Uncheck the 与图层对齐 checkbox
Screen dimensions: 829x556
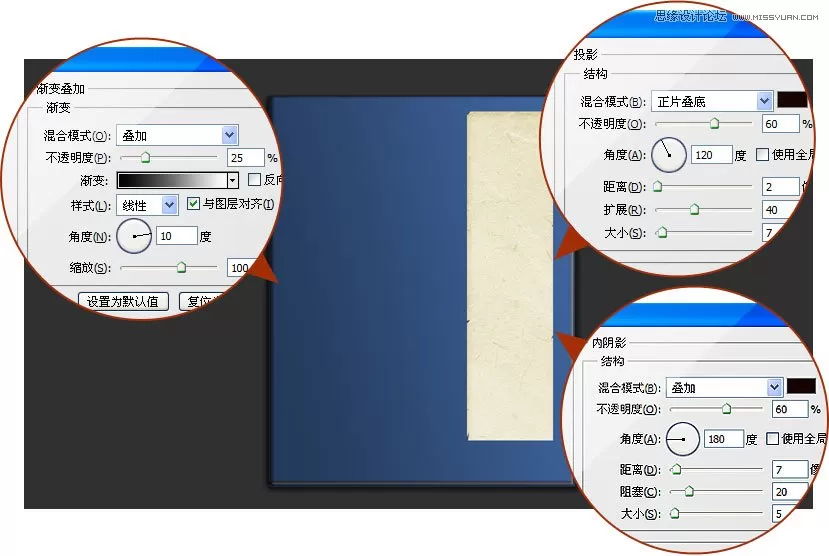tap(194, 203)
